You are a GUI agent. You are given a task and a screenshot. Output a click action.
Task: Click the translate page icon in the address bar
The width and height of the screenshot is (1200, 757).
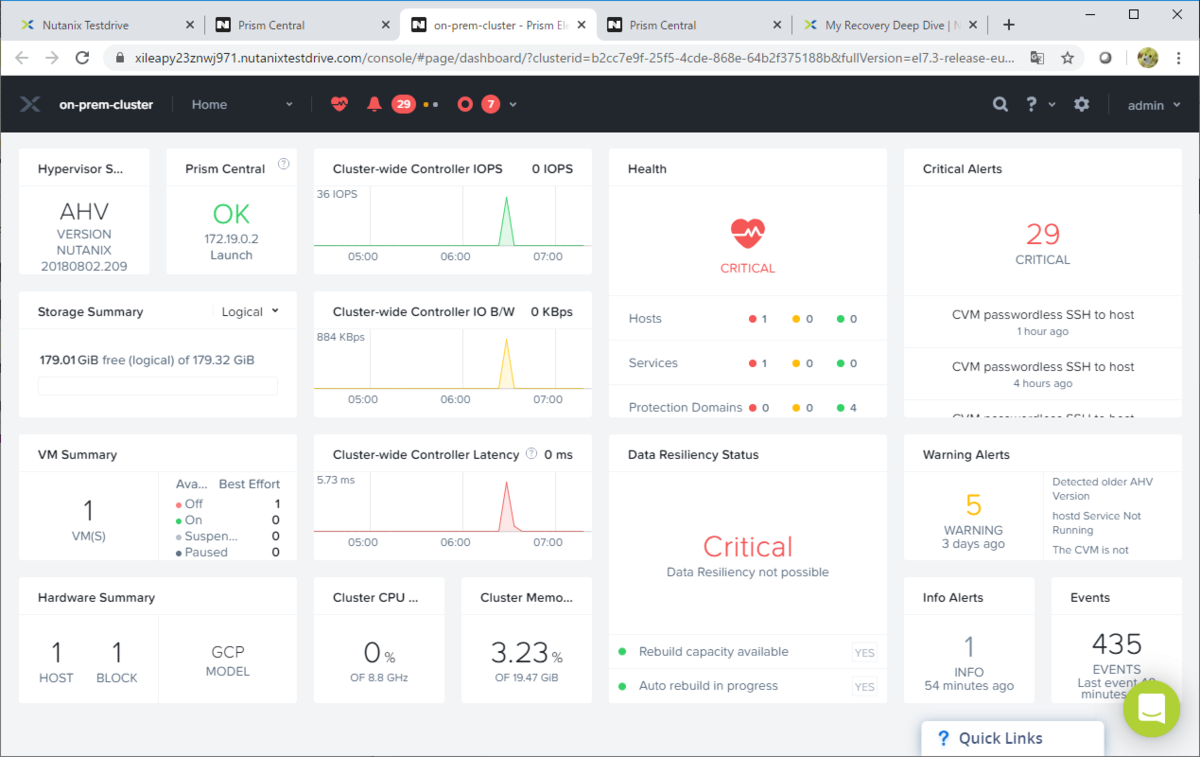1038,58
